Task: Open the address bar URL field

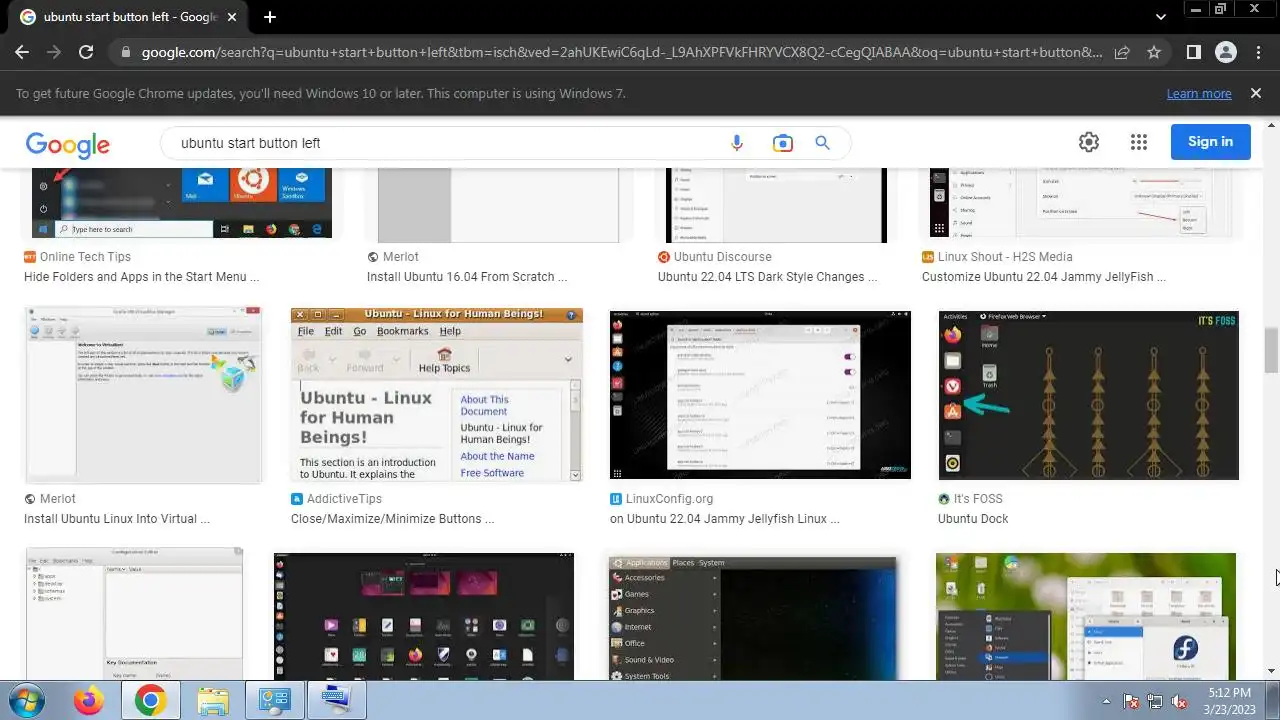Action: point(620,52)
